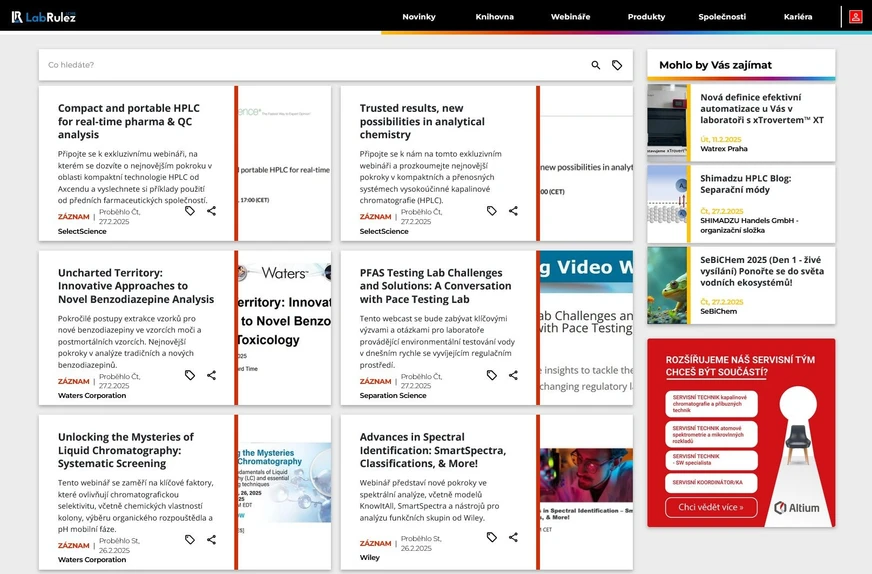872x574 pixels.
Task: Click the tag filter icon in search bar
Action: click(x=617, y=65)
